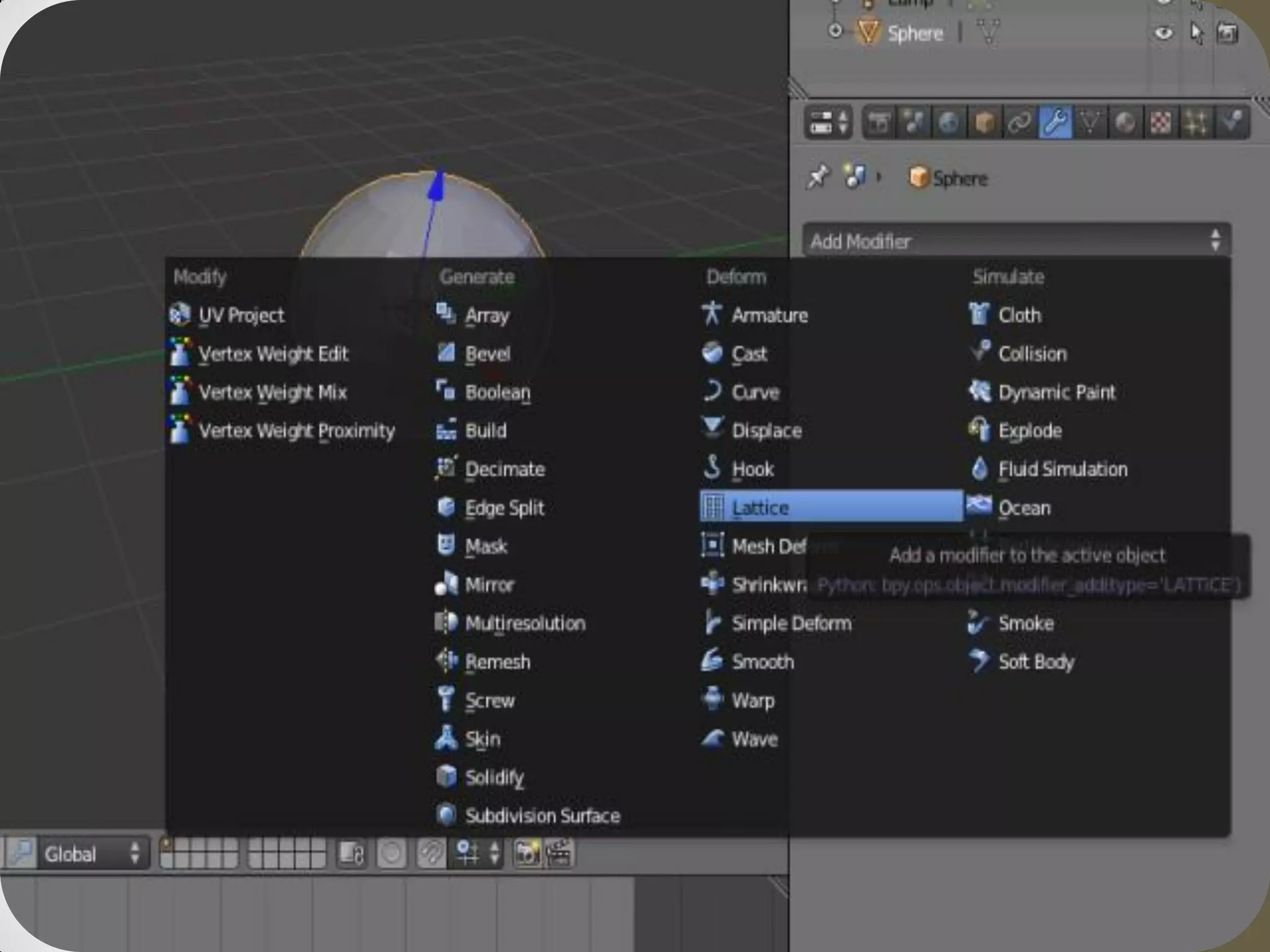This screenshot has height=952, width=1270.
Task: Click the pin icon in properties header
Action: point(819,177)
